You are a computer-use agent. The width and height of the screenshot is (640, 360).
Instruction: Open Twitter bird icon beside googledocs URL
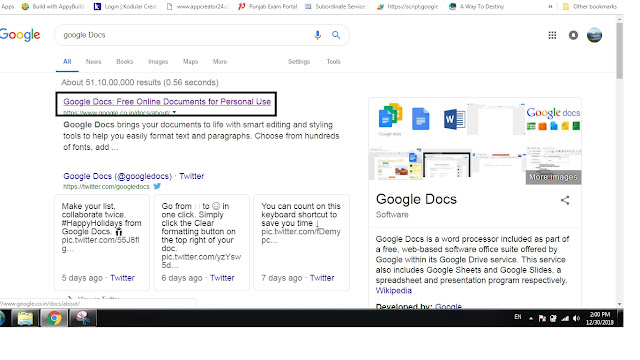pyautogui.click(x=157, y=186)
